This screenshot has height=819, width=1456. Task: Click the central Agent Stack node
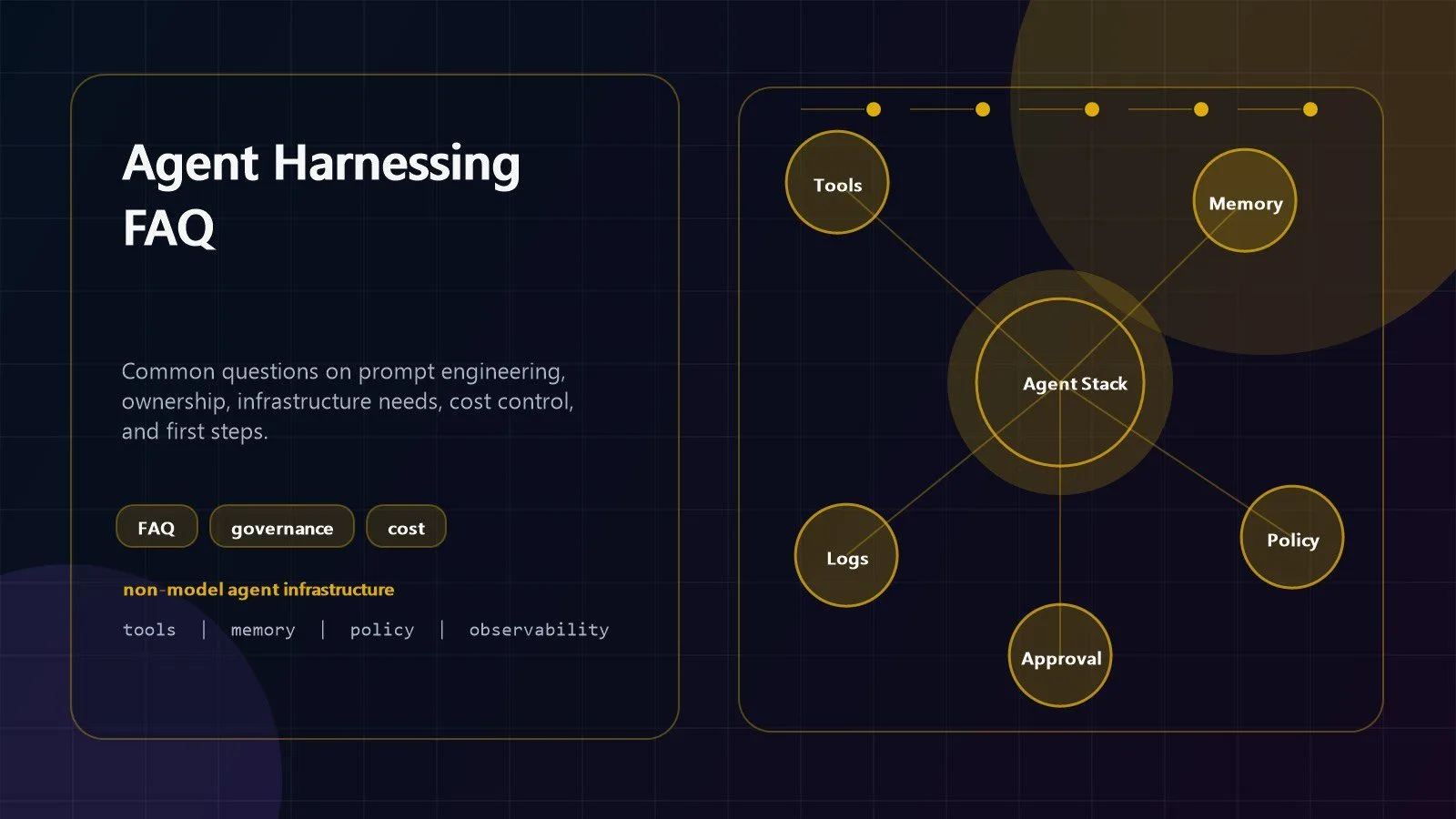pos(1060,382)
